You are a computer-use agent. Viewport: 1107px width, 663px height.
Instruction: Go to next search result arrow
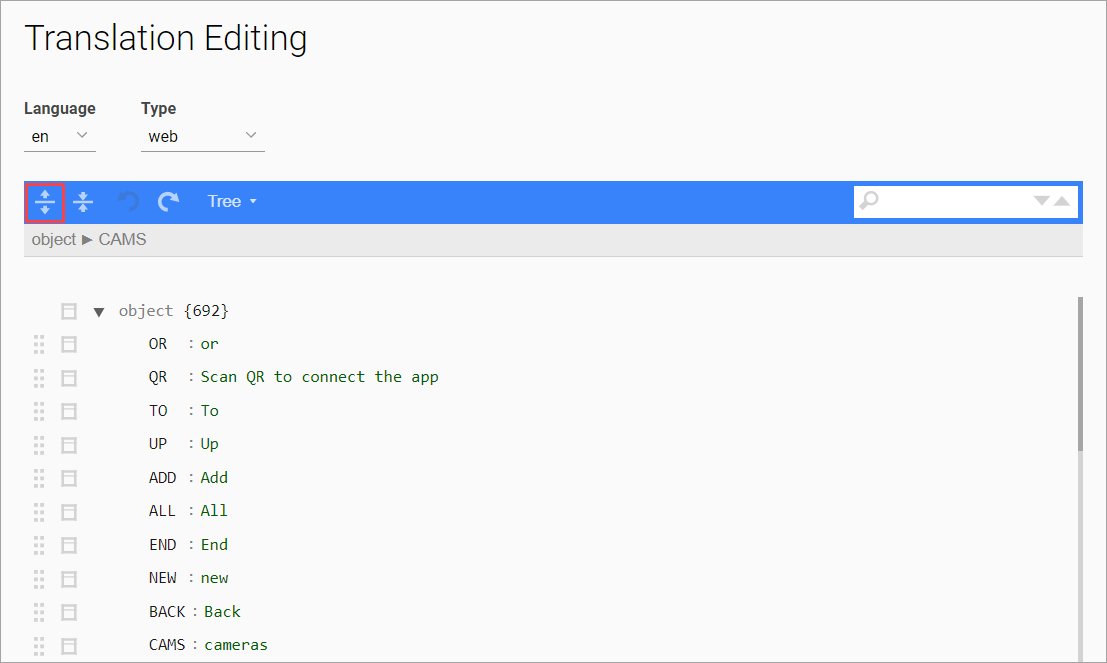[1041, 201]
